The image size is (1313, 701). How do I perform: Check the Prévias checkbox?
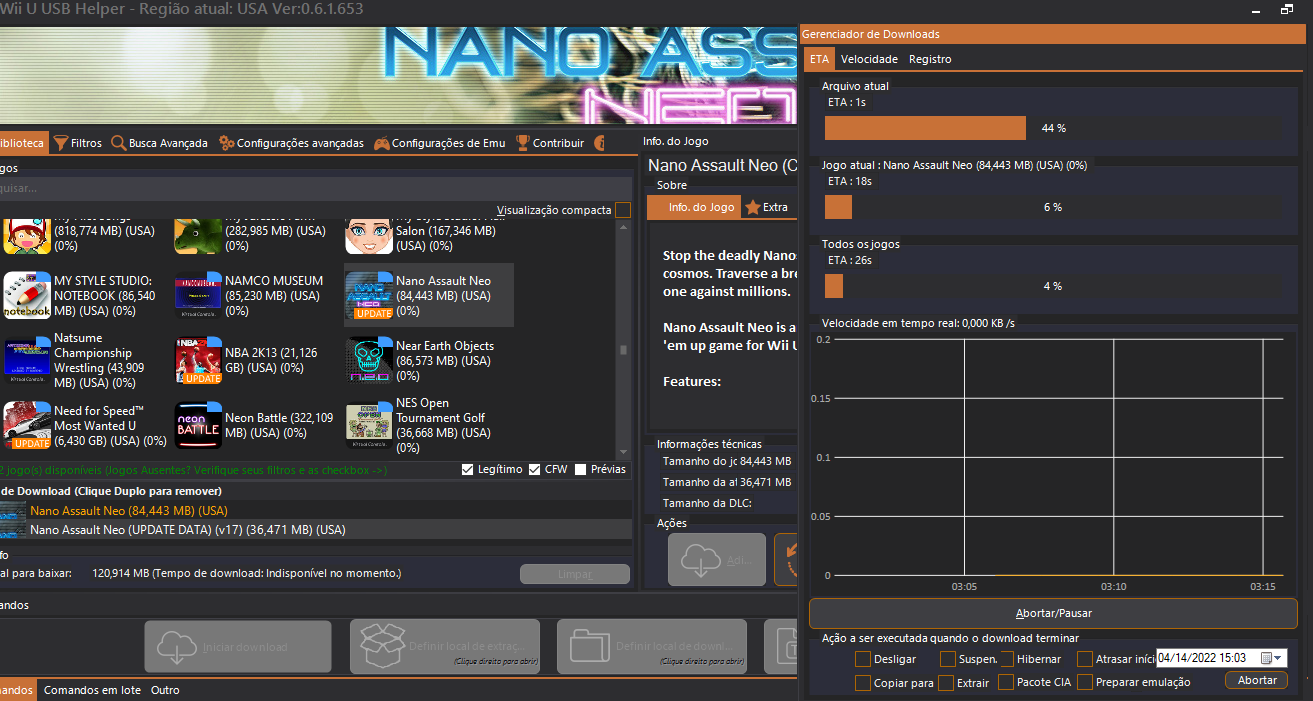[x=581, y=470]
